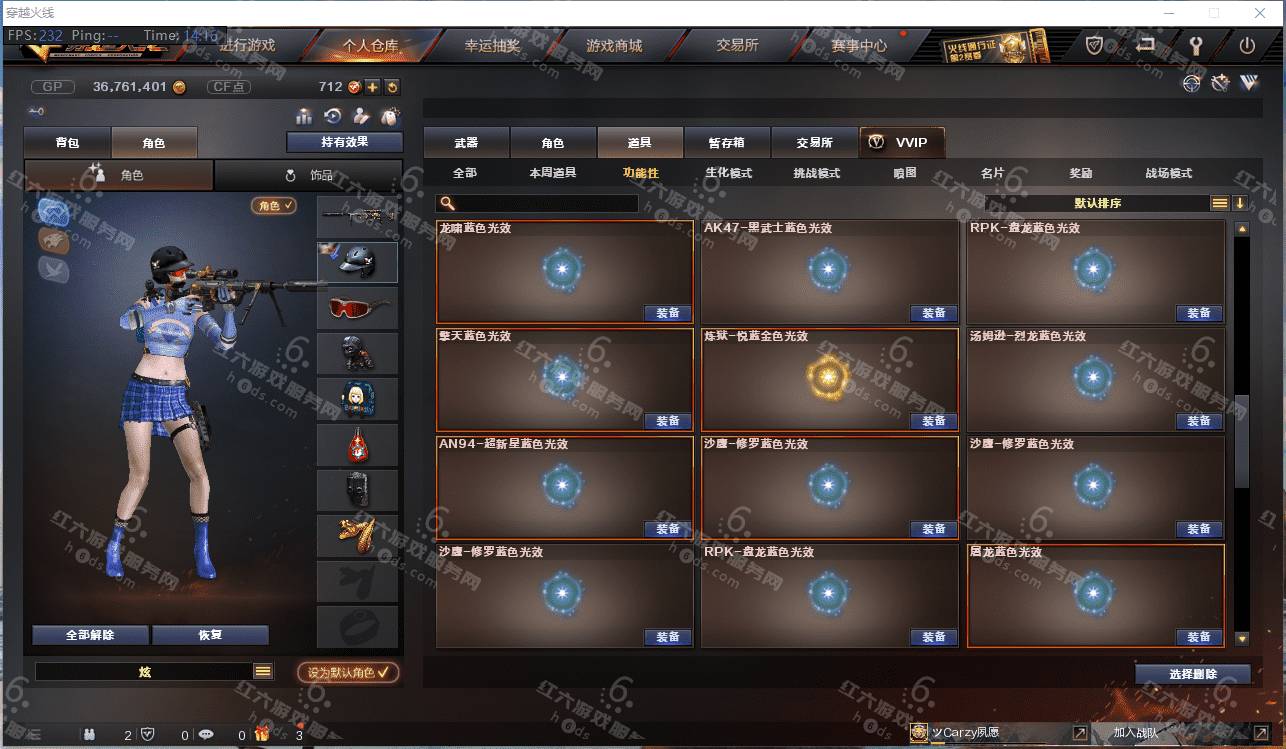Open settings via the wrench icon
This screenshot has width=1286, height=749.
[x=1195, y=45]
